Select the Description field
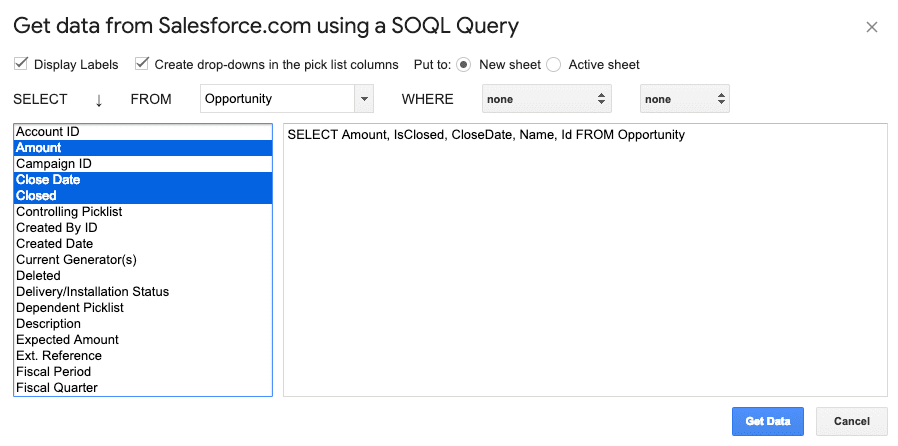 click(x=143, y=324)
